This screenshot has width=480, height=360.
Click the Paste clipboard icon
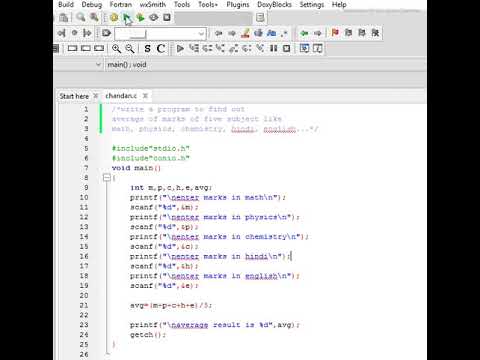coord(63,17)
